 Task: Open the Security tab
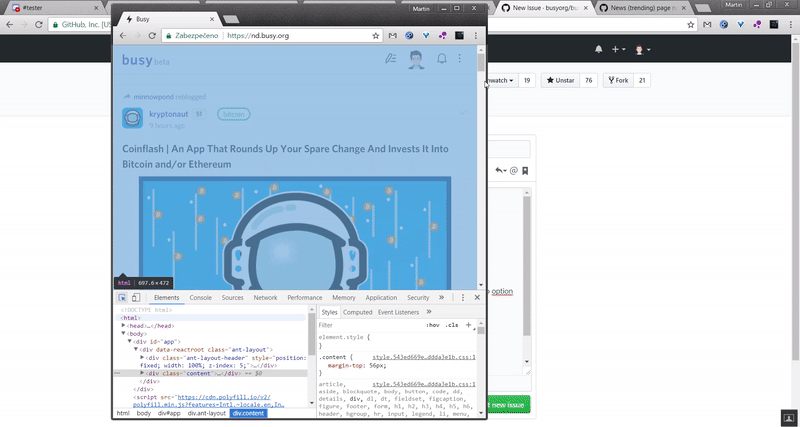(x=418, y=297)
